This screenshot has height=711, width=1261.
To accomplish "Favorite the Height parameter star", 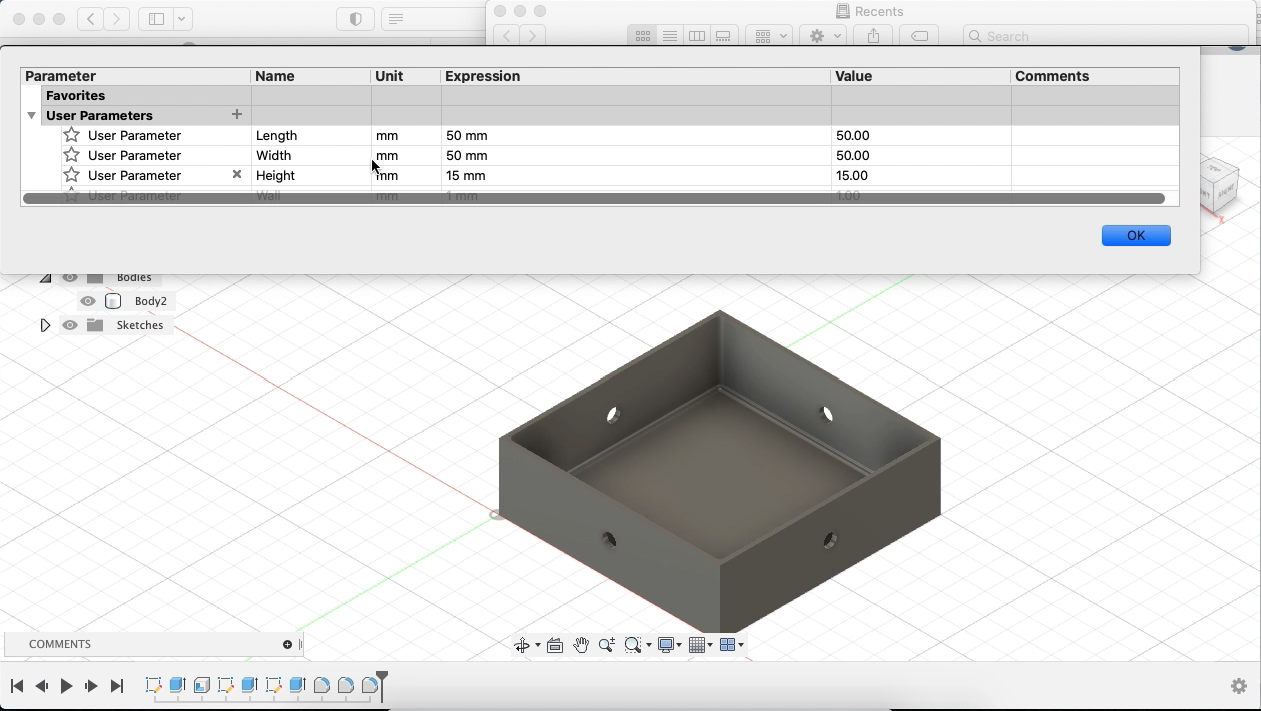I will tap(72, 175).
